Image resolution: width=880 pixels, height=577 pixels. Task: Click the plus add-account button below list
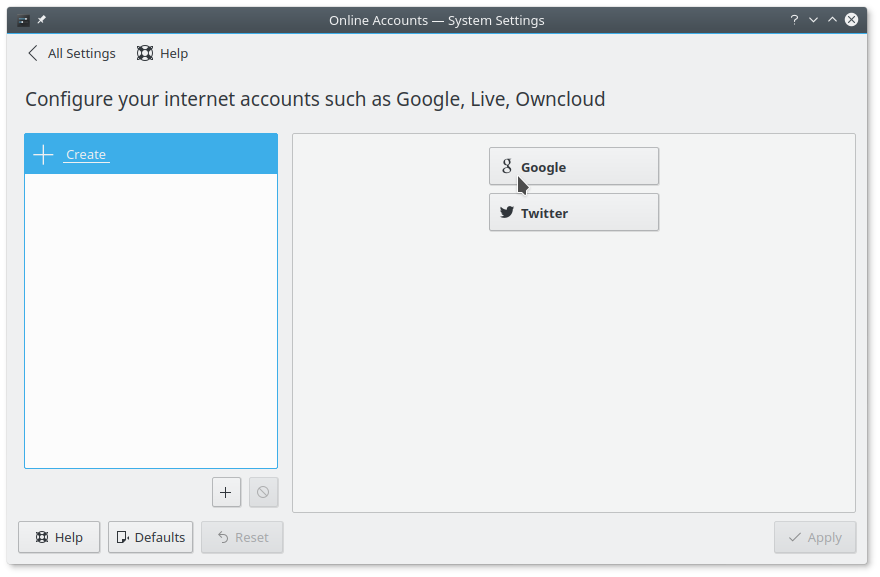[226, 492]
